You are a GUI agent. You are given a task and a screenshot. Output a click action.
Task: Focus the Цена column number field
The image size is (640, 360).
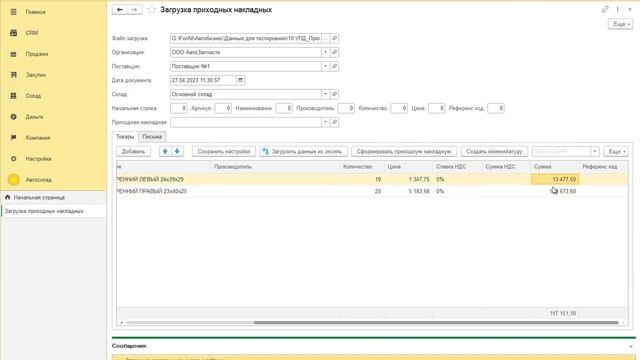(437, 108)
